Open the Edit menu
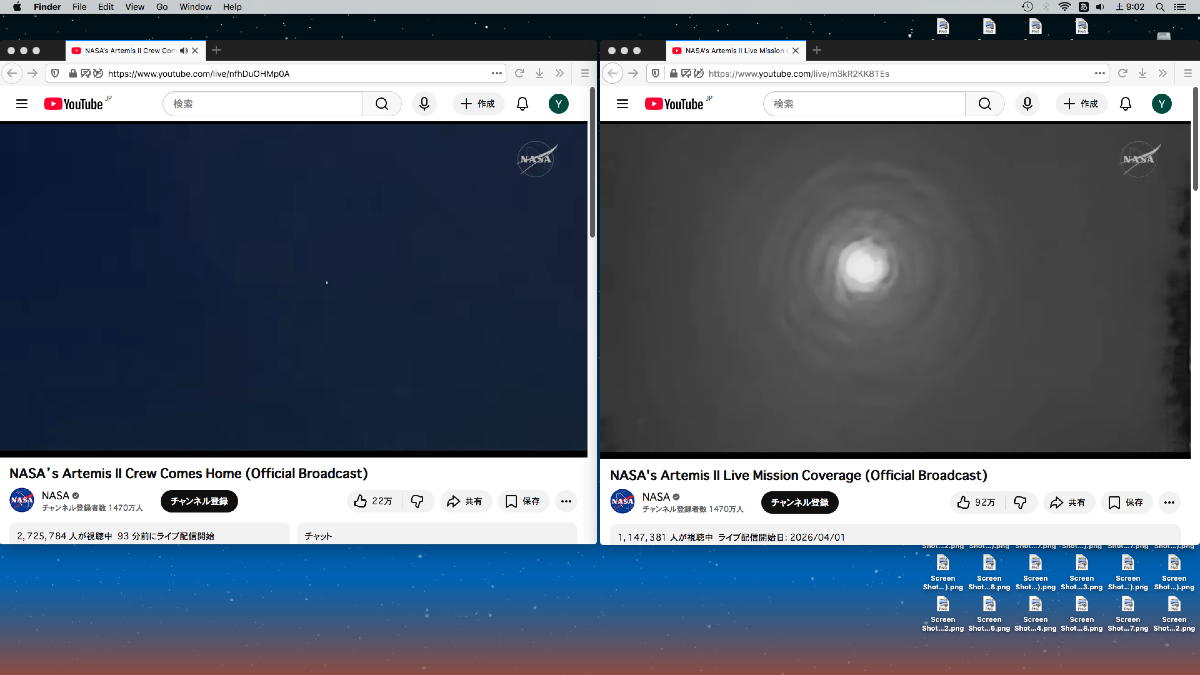This screenshot has width=1200, height=675. click(x=106, y=7)
